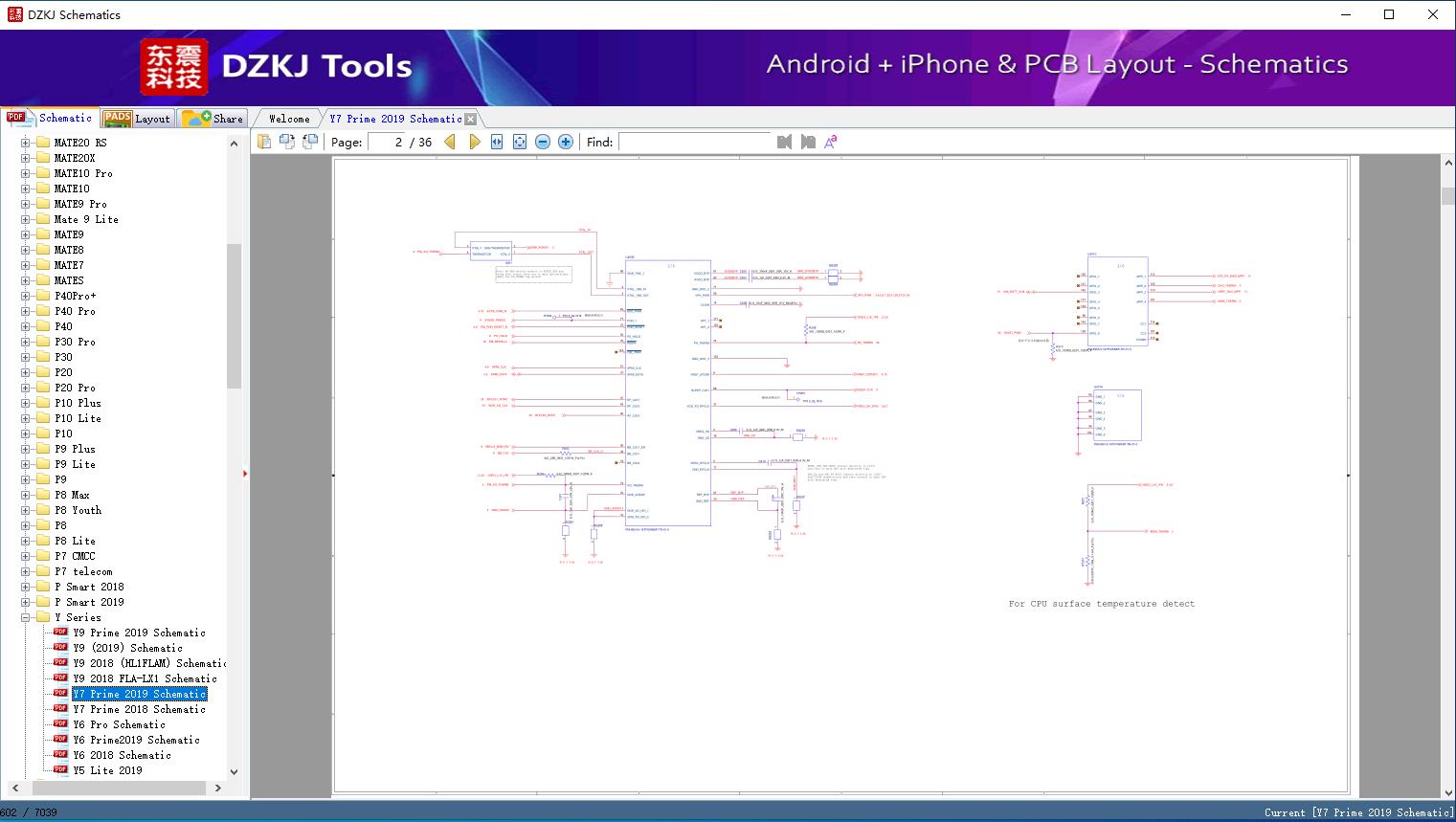Image resolution: width=1456 pixels, height=822 pixels.
Task: Collapse the Y Series folder
Action: point(26,617)
